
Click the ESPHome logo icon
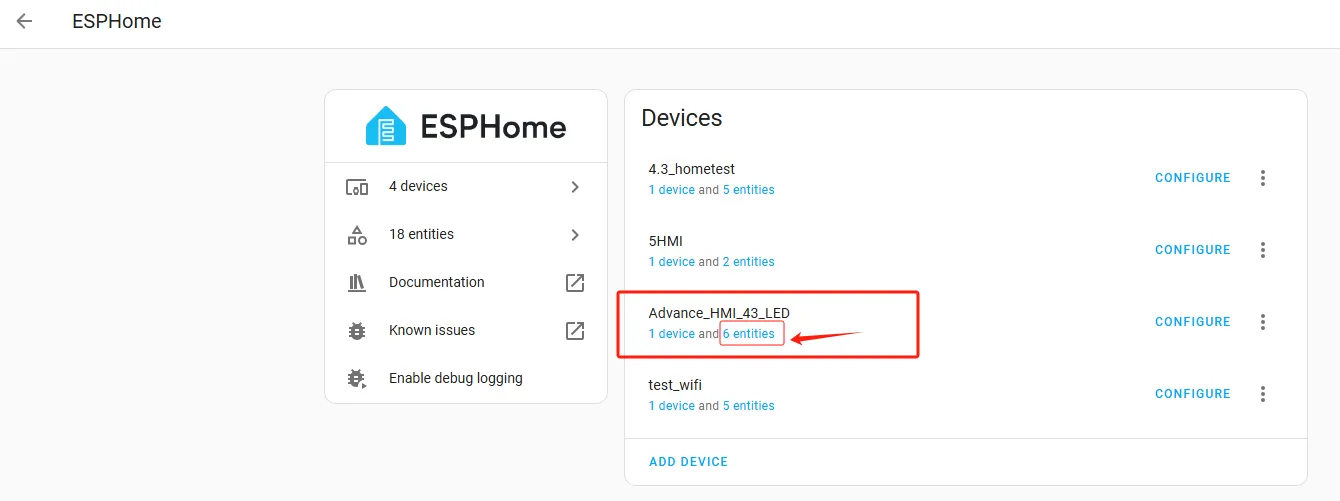pos(385,127)
